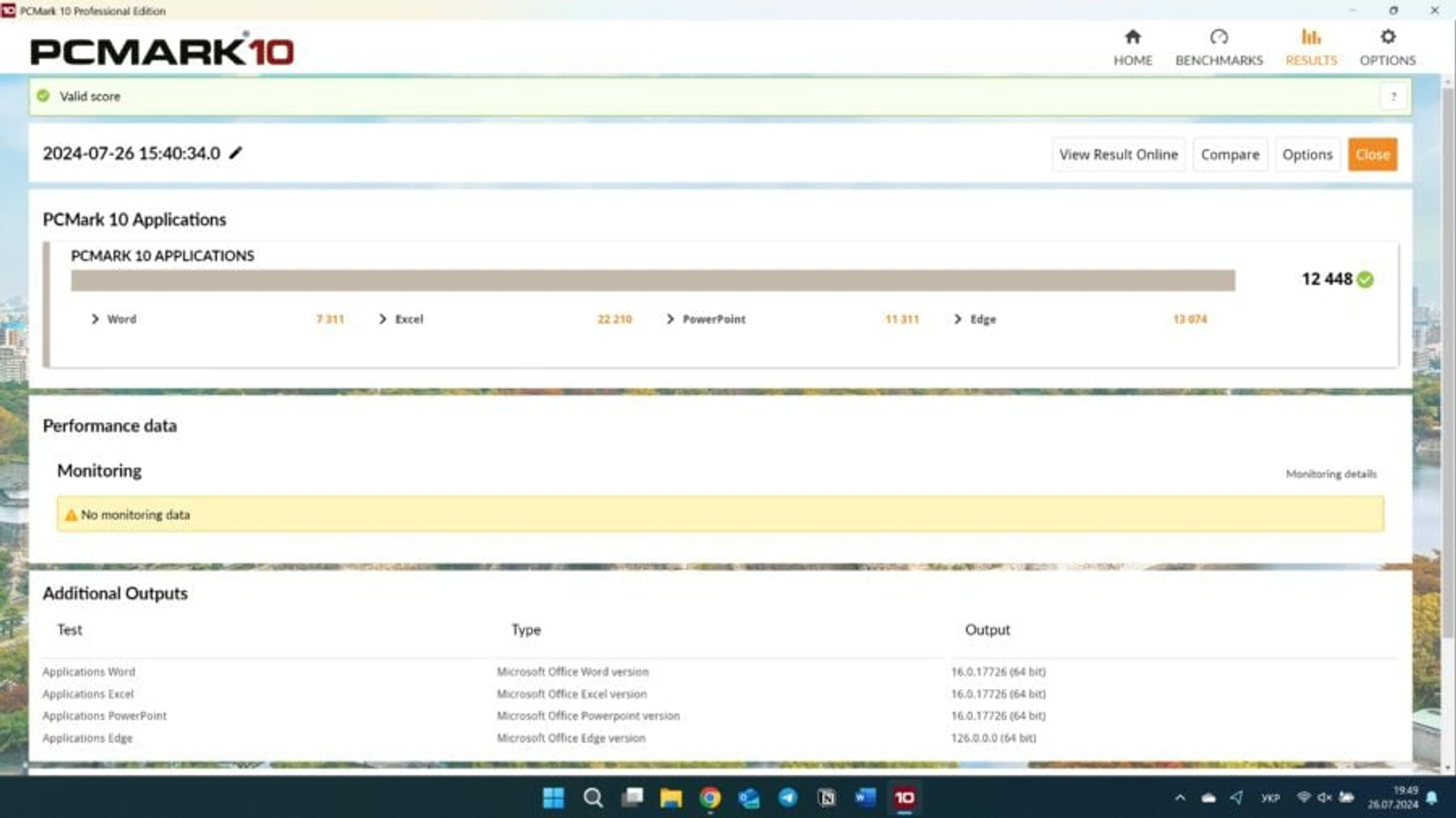Click the Word score value 7 311
Viewport: 1456px width, 818px height.
pos(330,319)
